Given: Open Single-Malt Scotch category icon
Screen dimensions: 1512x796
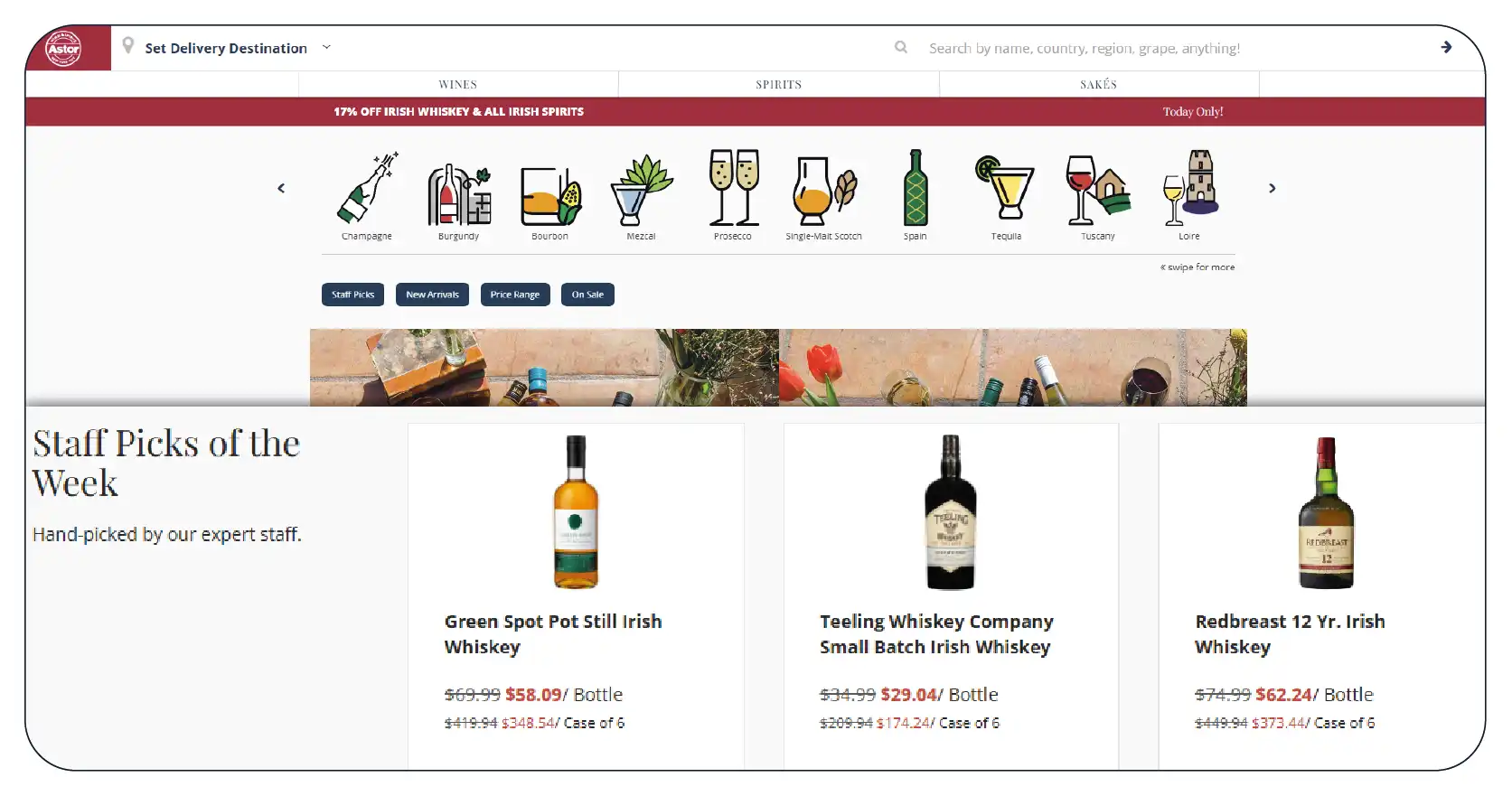Looking at the screenshot, I should click(824, 191).
